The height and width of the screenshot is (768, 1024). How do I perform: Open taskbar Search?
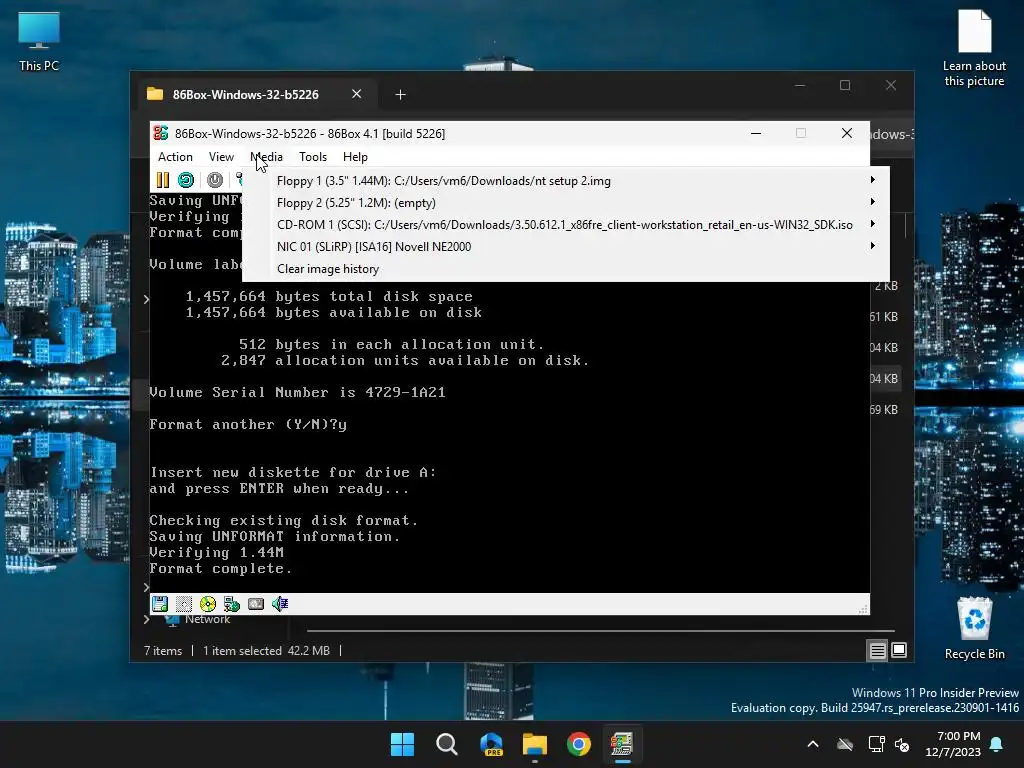pyautogui.click(x=447, y=744)
